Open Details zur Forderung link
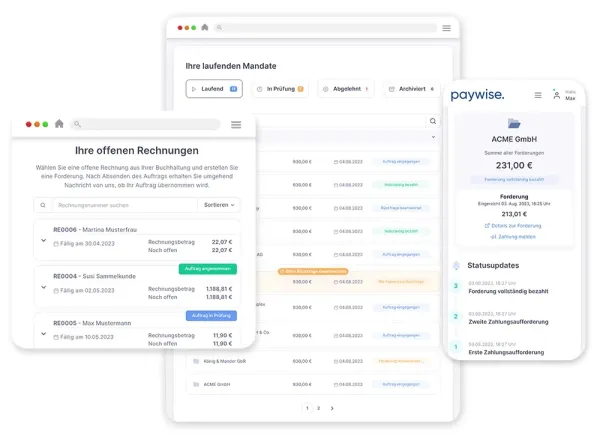600x440 pixels. [x=513, y=226]
